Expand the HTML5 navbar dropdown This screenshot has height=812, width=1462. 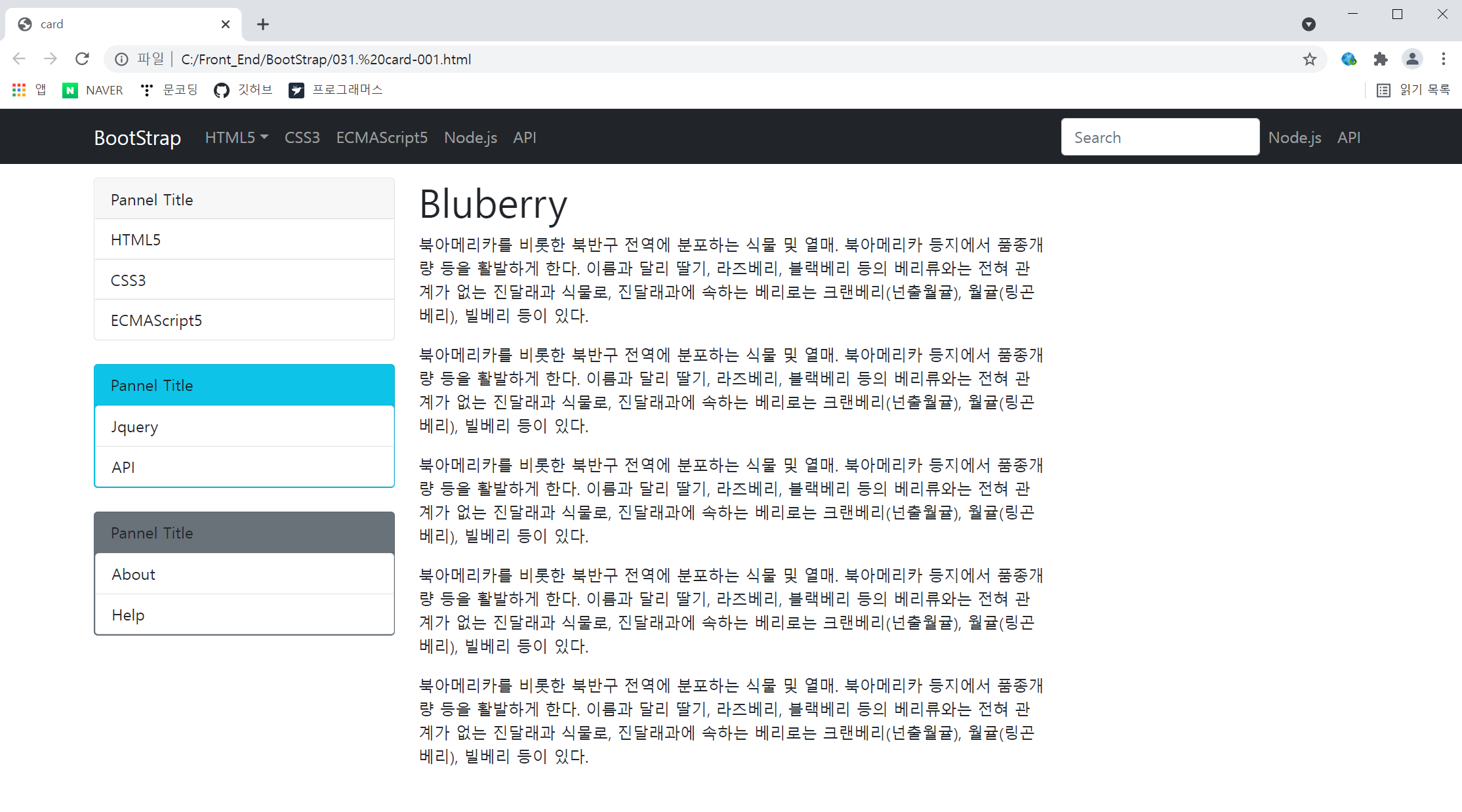click(x=236, y=138)
